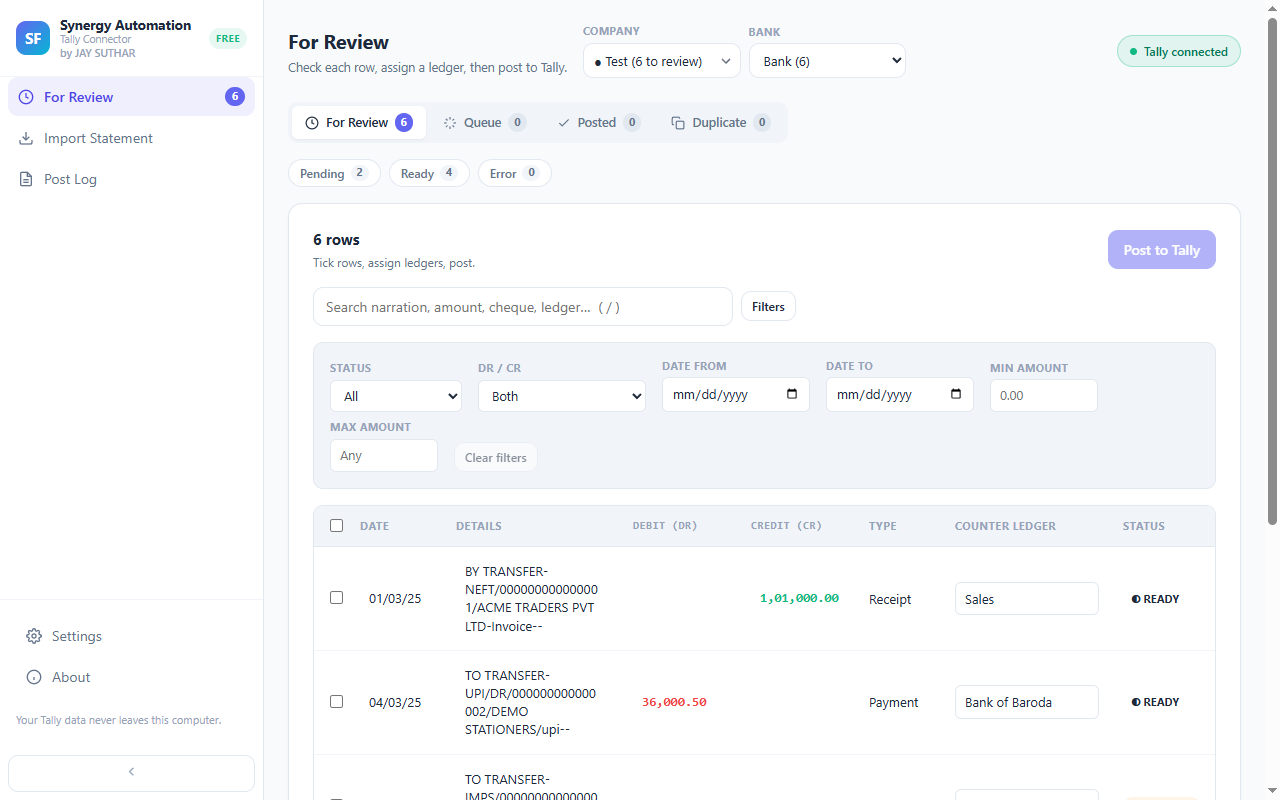This screenshot has height=800, width=1280.
Task: Click the READY status of the Bank of Baroda row
Action: [1155, 702]
